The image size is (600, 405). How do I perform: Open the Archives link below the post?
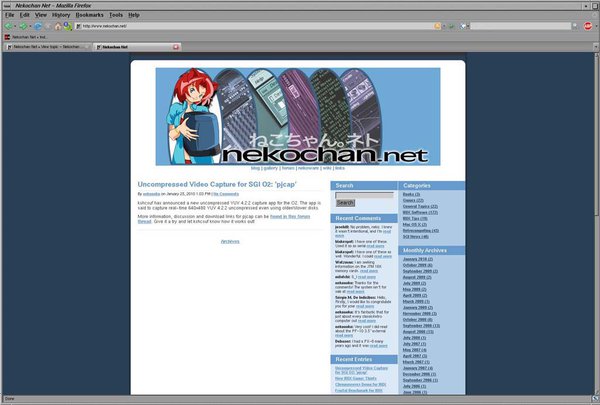tap(230, 242)
